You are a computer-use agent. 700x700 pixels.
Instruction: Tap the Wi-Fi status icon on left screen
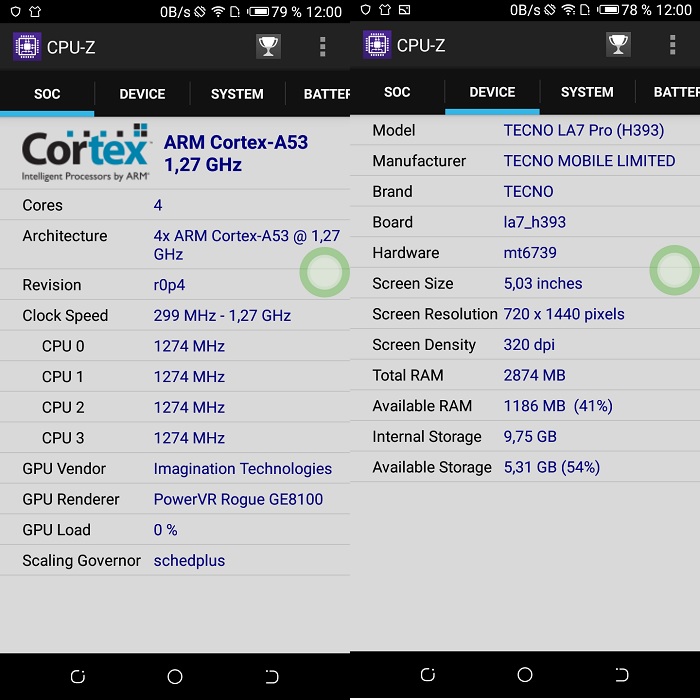coord(218,12)
